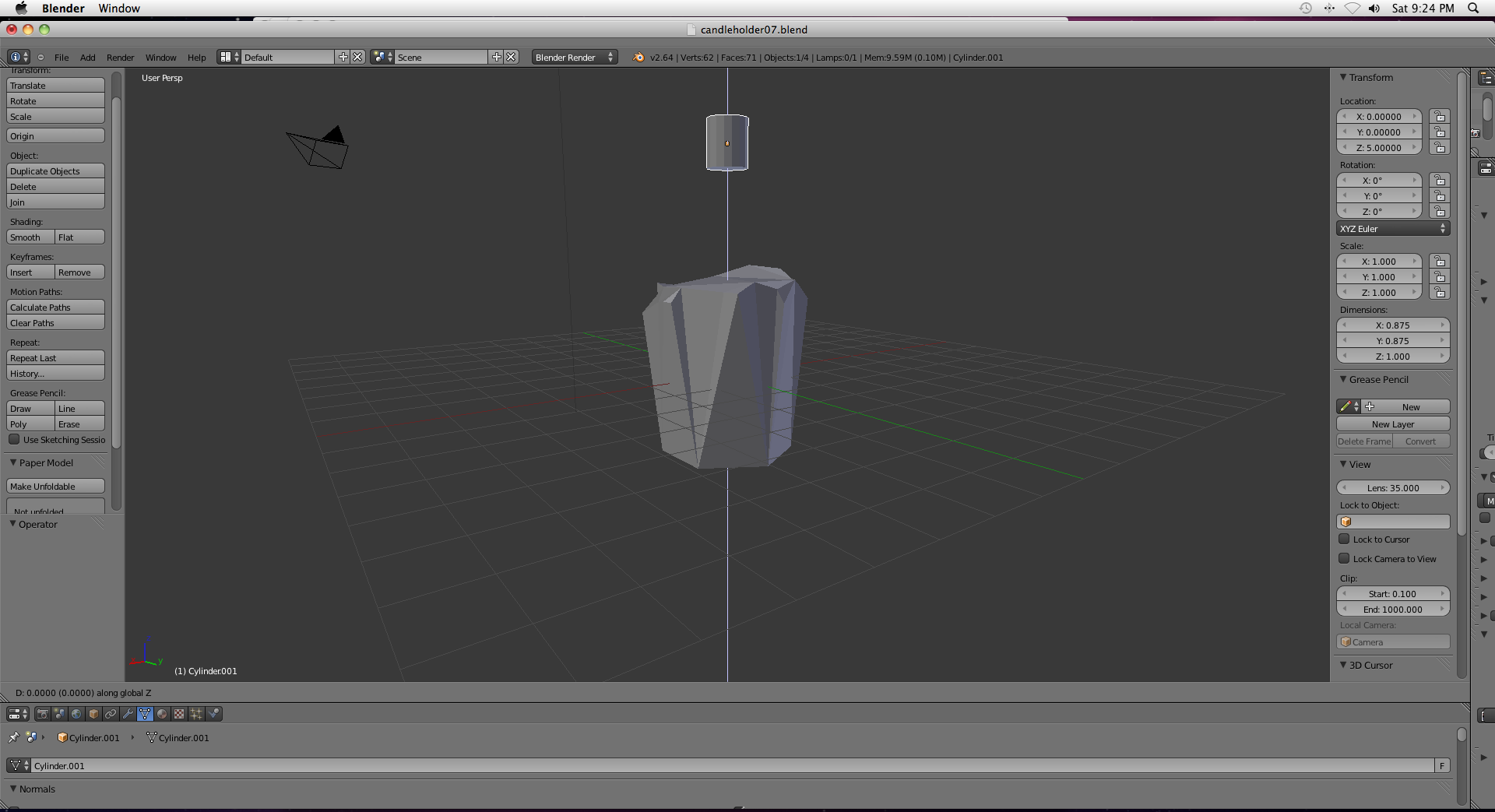Open the Physics properties icon
The width and height of the screenshot is (1495, 812).
coord(214,714)
